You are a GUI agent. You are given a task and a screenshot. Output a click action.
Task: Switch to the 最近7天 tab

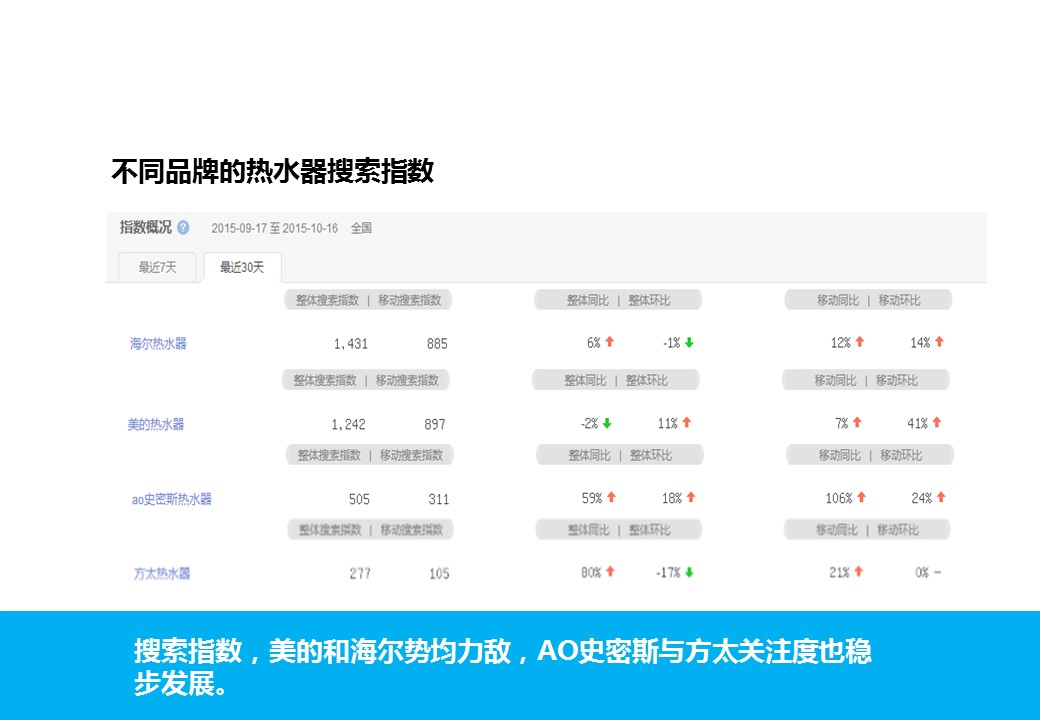pos(157,267)
